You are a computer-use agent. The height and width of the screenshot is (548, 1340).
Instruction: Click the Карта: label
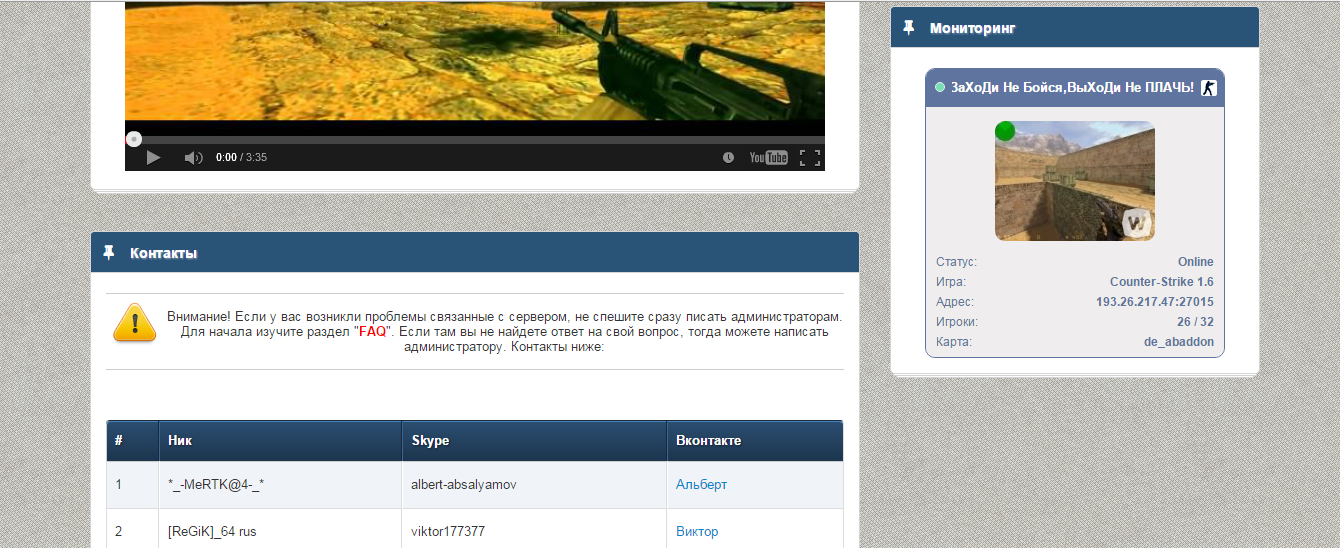[954, 342]
